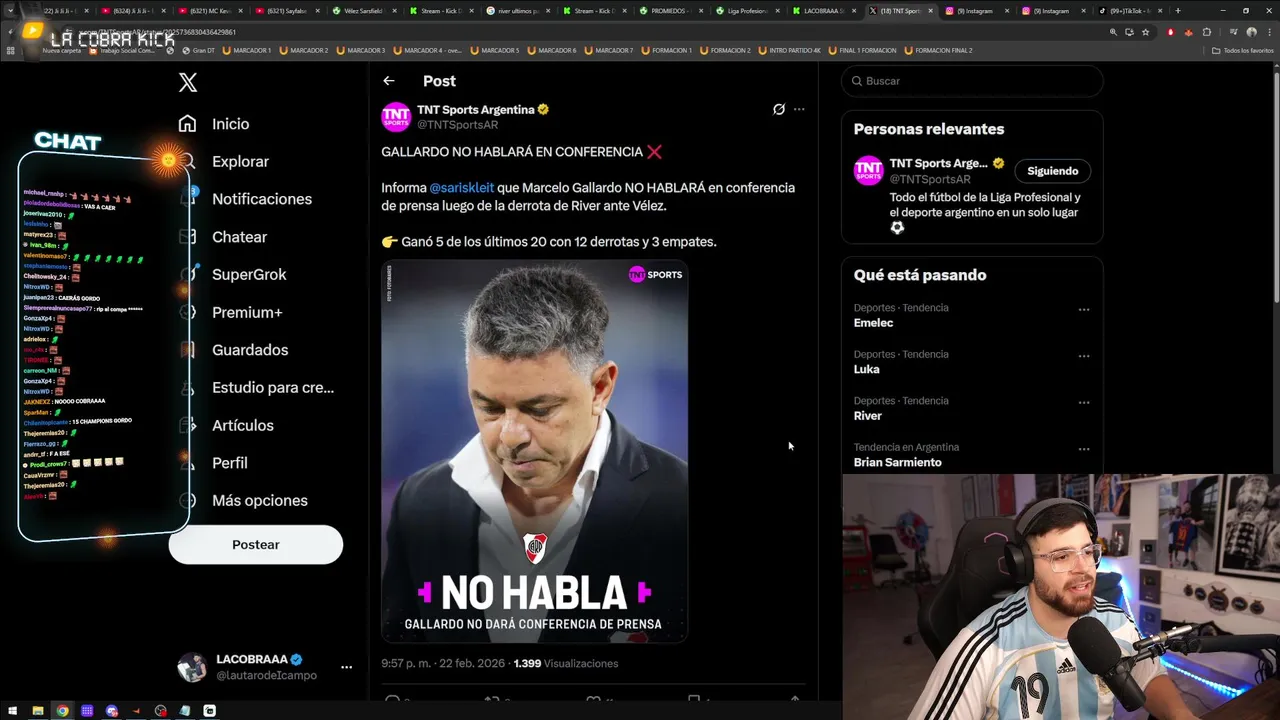Switch to the PROMIEDOS browser tab
This screenshot has height=720, width=1280.
669,11
